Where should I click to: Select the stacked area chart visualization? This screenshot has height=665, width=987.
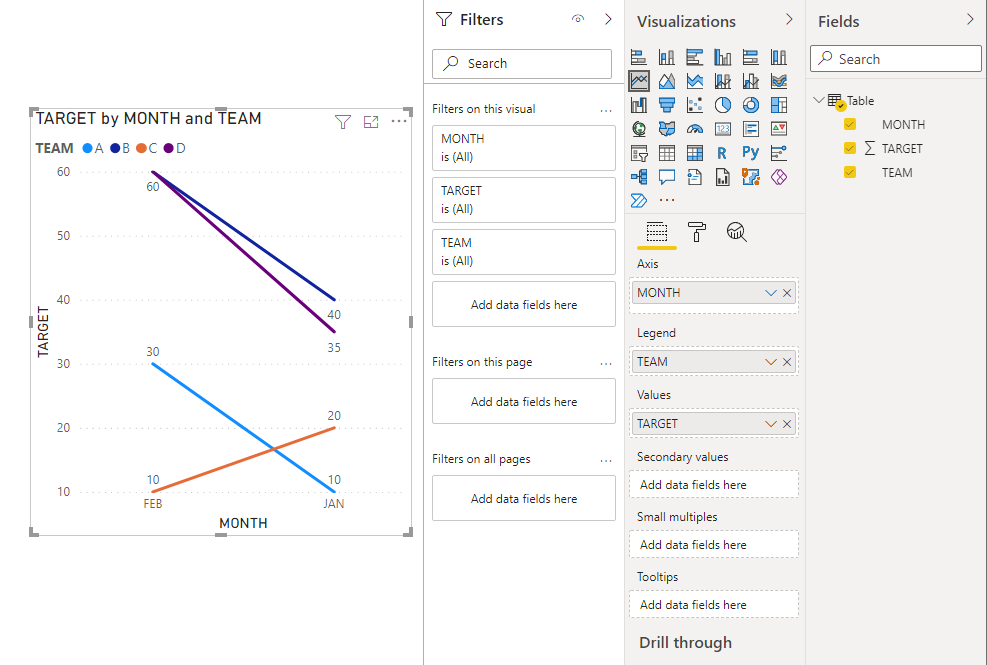tap(694, 81)
